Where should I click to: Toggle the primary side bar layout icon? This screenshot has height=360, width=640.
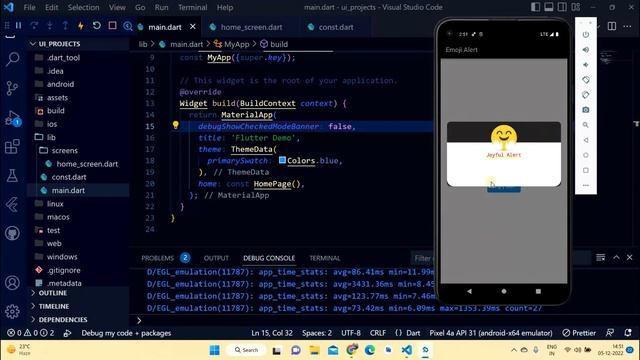tap(536, 7)
